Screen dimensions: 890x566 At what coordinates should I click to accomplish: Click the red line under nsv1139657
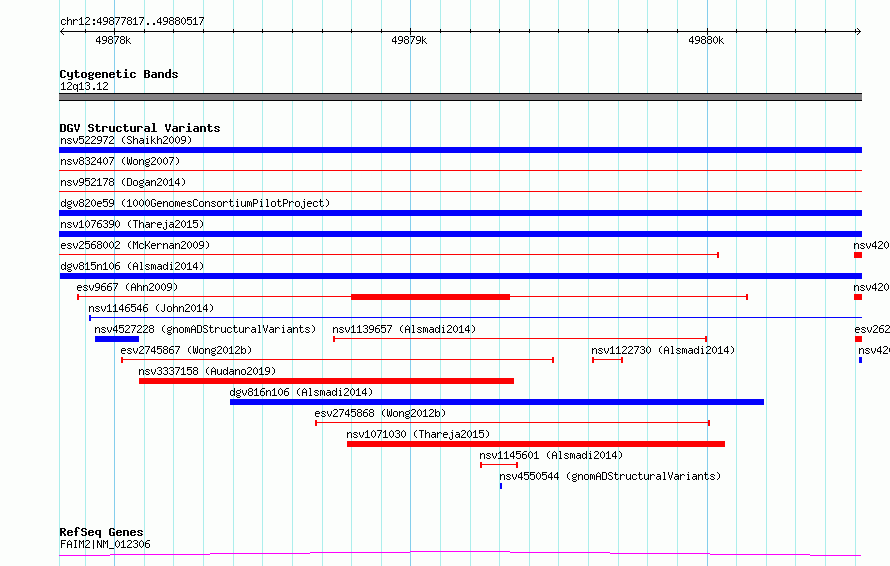(520, 339)
